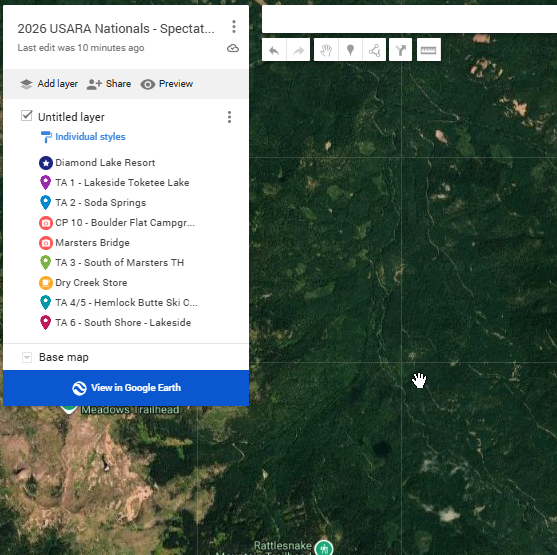Click Diamond Lake Resort star marker icon
The image size is (557, 555).
click(x=45, y=163)
